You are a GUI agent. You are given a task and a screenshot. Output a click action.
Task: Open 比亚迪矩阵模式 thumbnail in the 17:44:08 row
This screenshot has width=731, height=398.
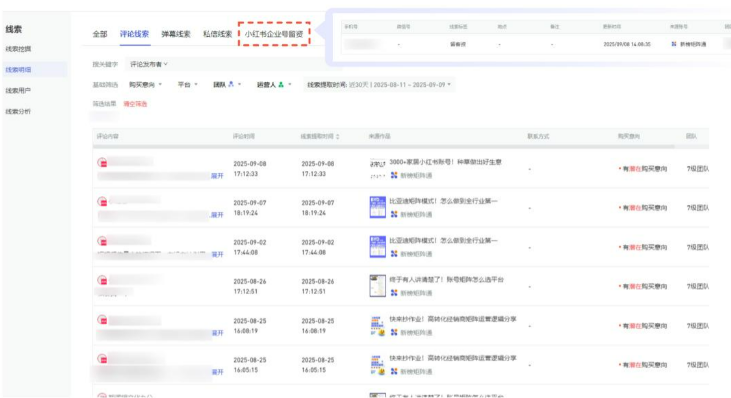coord(378,247)
